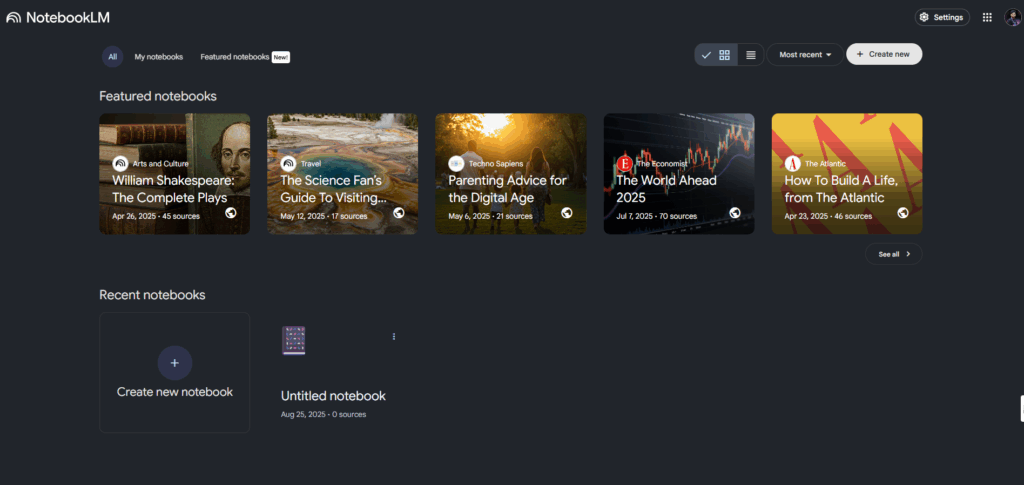Click the Techno Sapiens source icon
This screenshot has width=1024, height=485.
pyautogui.click(x=456, y=164)
